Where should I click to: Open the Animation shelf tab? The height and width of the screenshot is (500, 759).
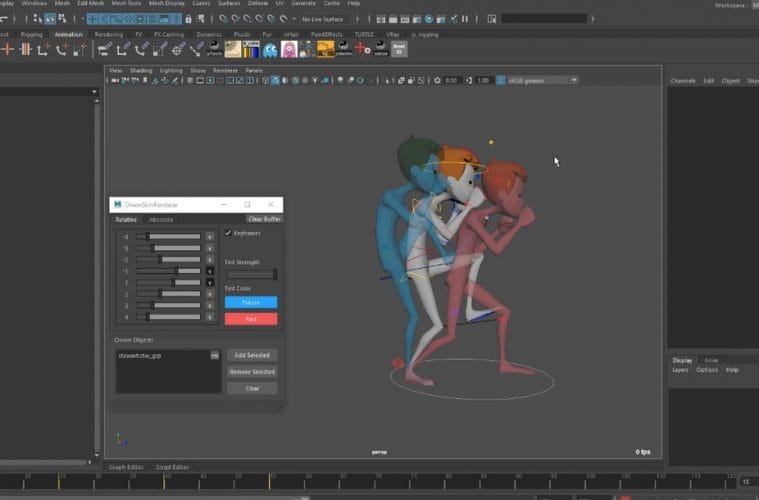click(68, 34)
